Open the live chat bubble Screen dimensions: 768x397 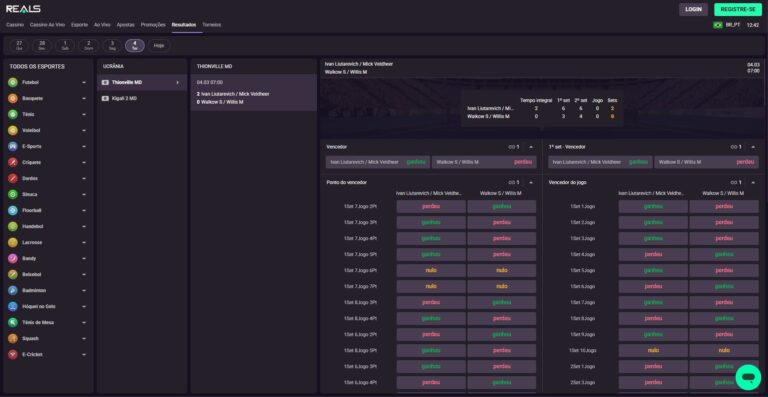coord(748,377)
